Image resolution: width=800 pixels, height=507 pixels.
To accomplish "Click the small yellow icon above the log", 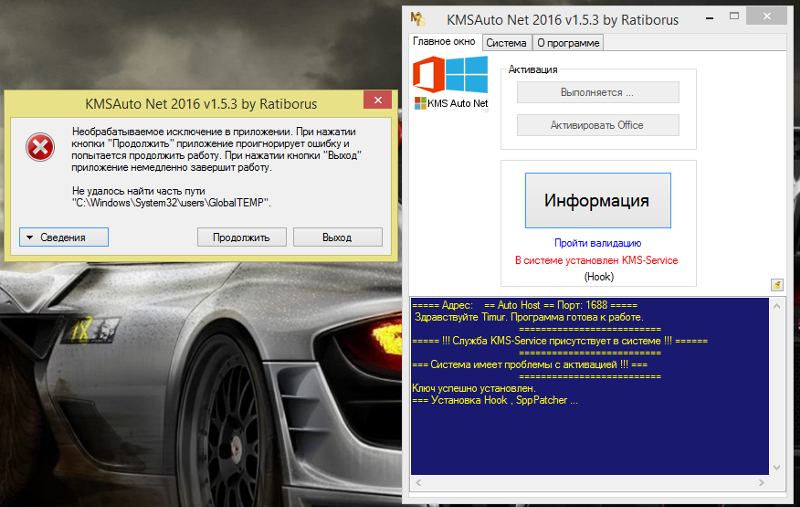I will pyautogui.click(x=777, y=285).
